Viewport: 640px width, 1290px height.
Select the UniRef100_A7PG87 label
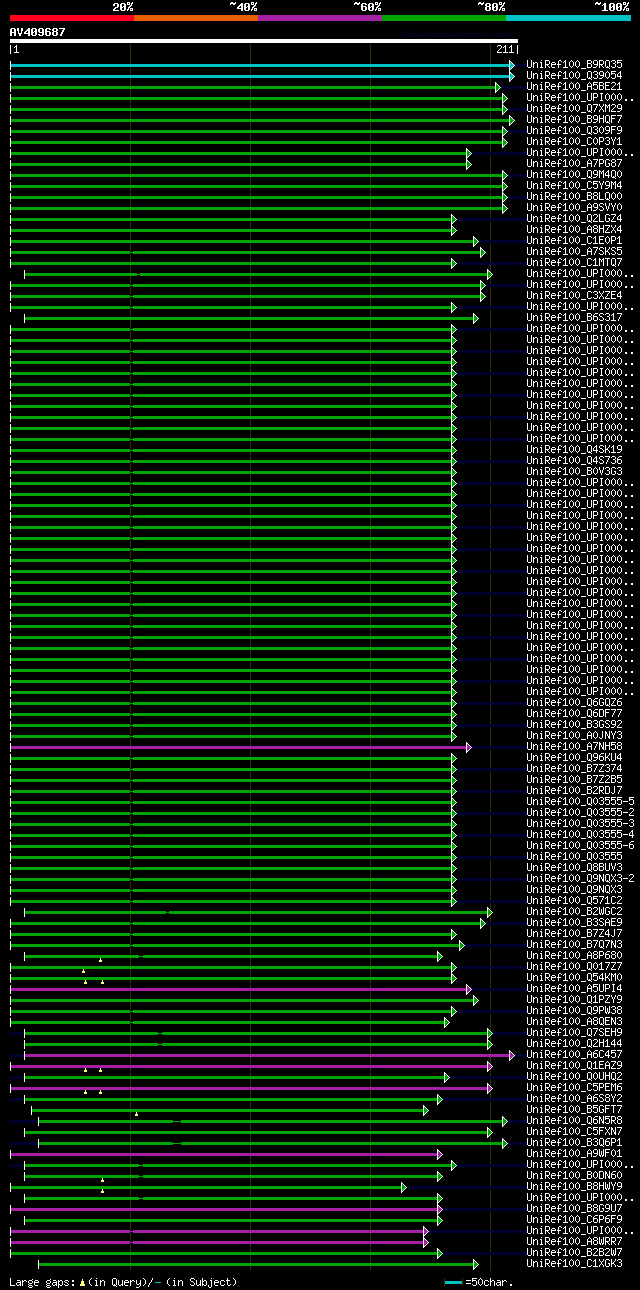pos(574,163)
